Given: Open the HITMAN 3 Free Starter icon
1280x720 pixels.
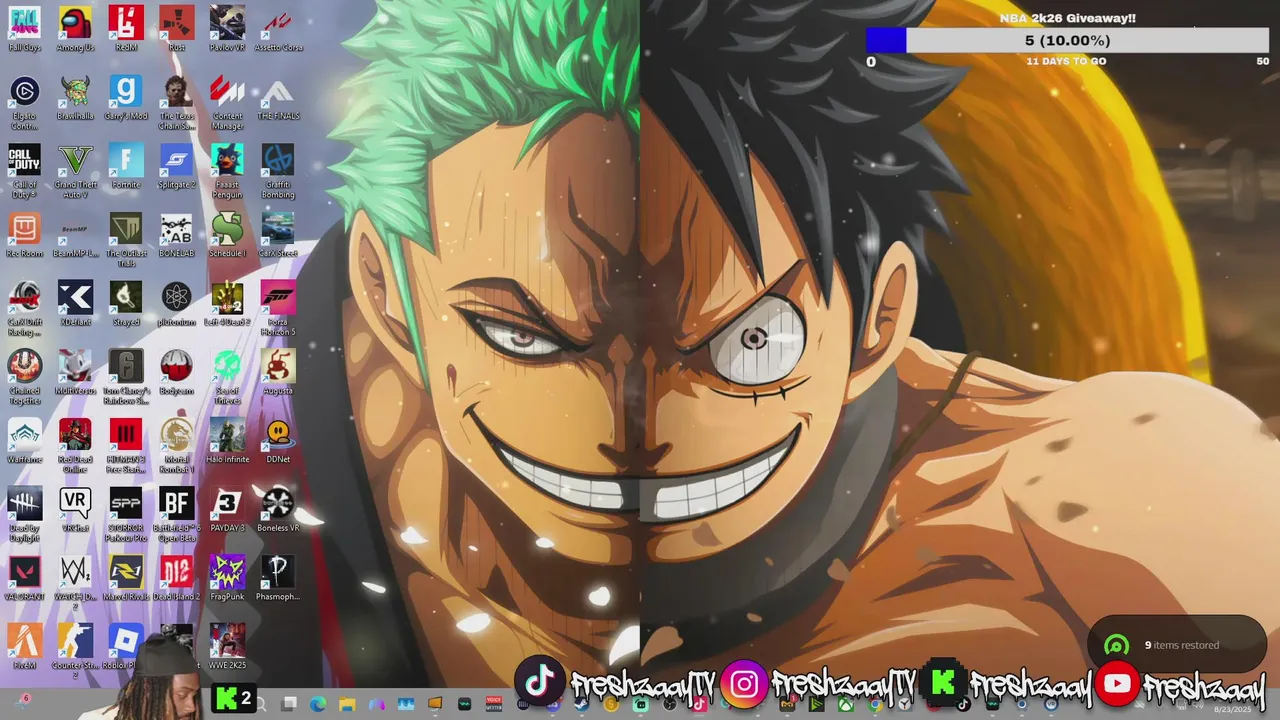Looking at the screenshot, I should click(x=126, y=445).
